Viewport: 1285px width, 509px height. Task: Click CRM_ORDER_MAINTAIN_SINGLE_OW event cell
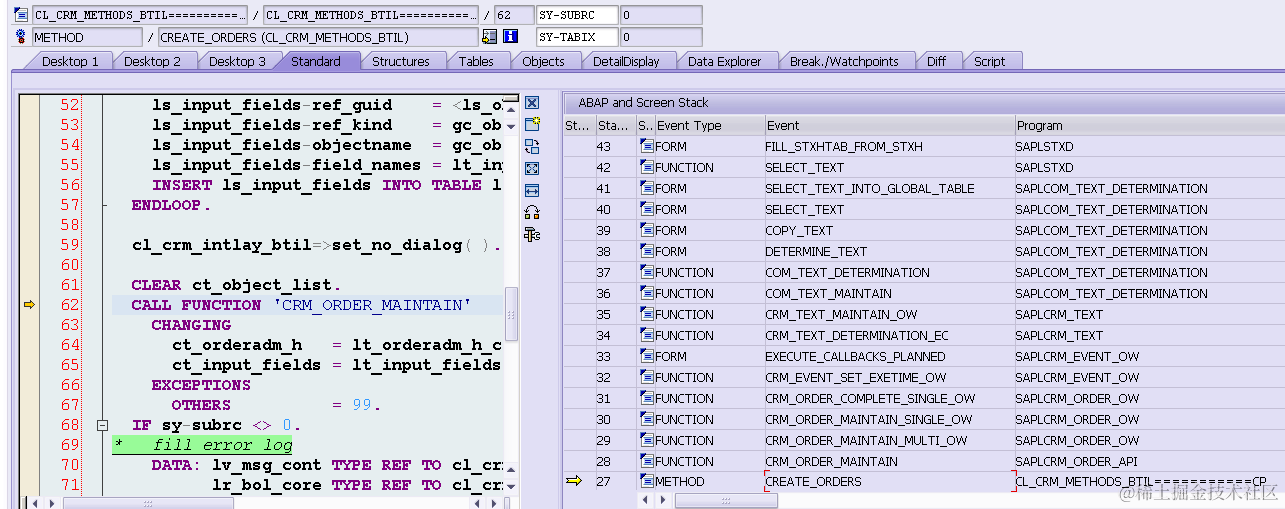(888, 419)
